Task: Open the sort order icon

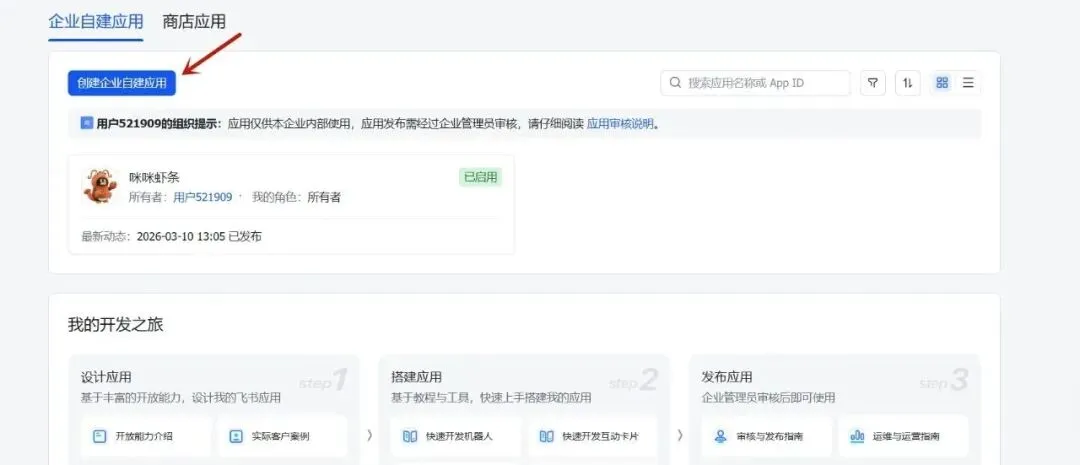Action: [908, 83]
